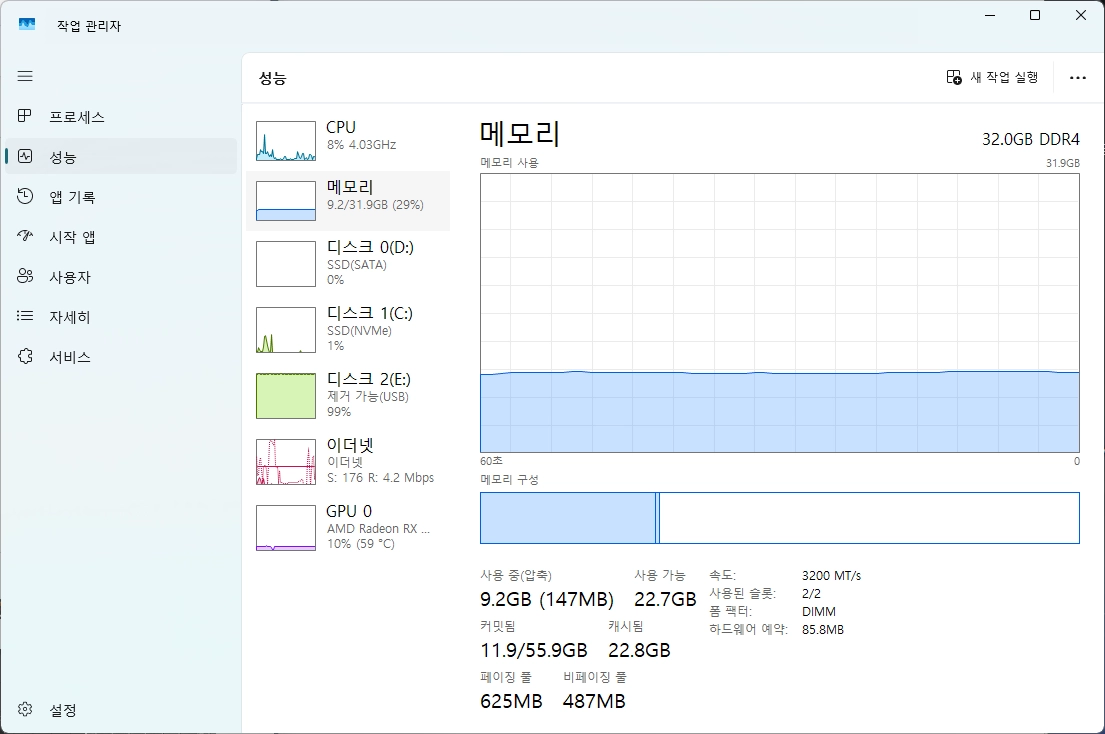Click the 11.9/55.9GB committed value
Image resolution: width=1105 pixels, height=734 pixels.
533,650
